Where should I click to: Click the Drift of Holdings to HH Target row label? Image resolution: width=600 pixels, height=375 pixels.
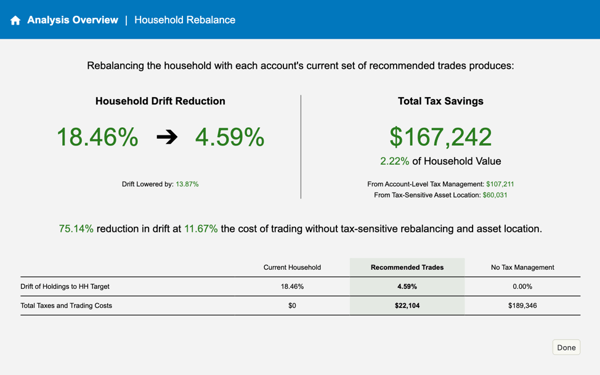point(65,287)
